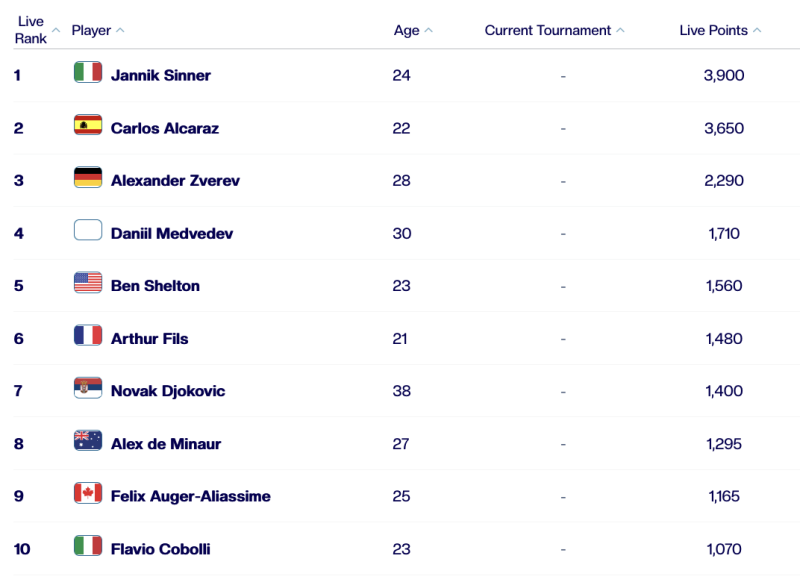Click the Canadian flag beside Felix Auger-Aliassime

(x=88, y=494)
